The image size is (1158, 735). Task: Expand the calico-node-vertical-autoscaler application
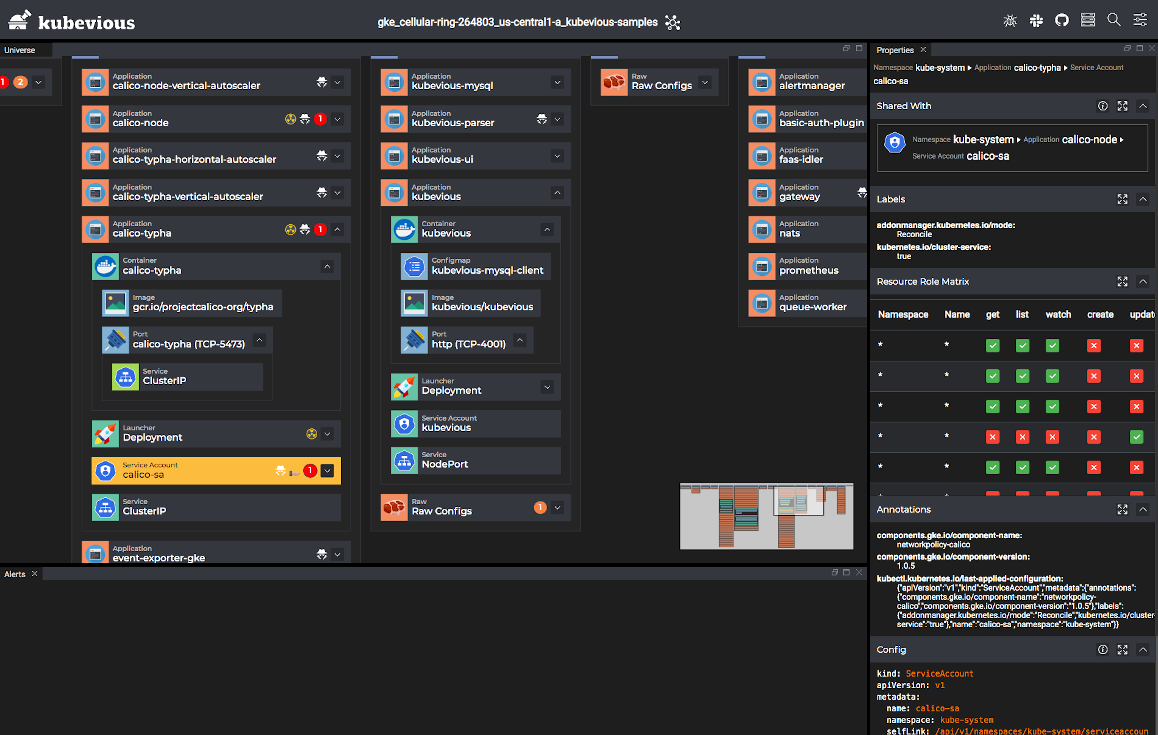338,82
